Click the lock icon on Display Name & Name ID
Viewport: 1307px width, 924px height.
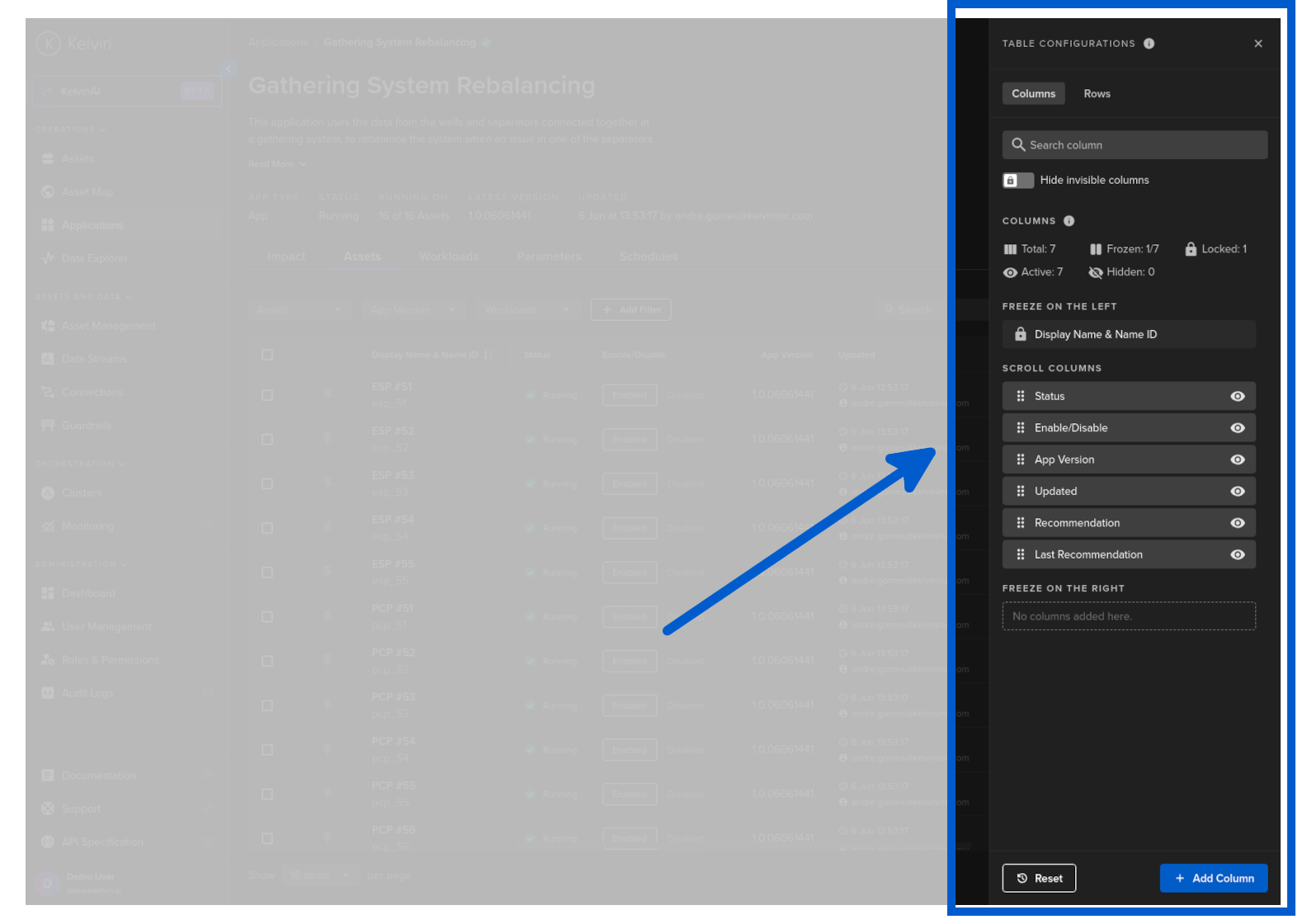click(1021, 334)
